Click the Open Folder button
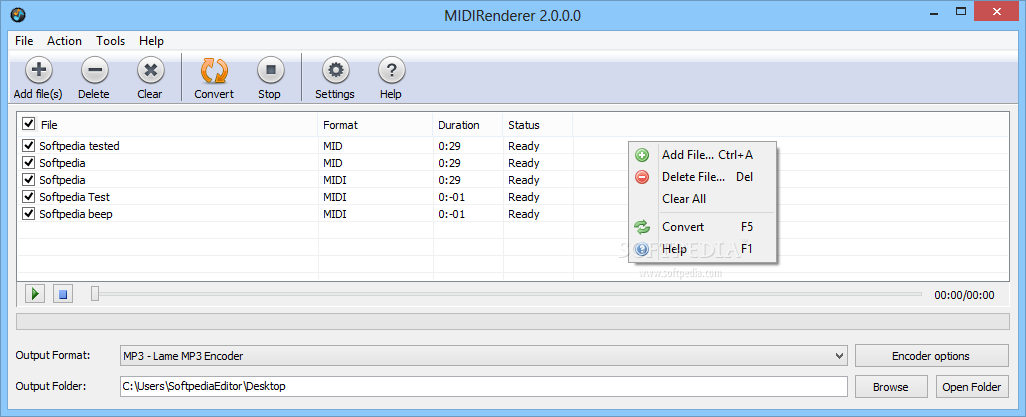This screenshot has width=1026, height=417. [972, 387]
